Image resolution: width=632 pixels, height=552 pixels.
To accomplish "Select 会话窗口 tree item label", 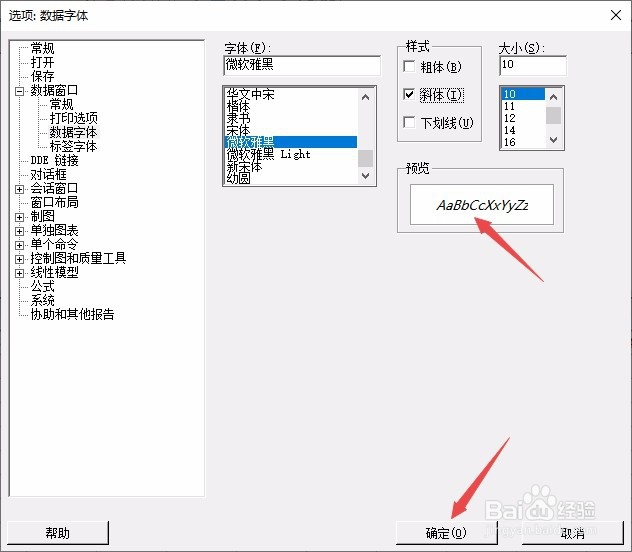I will click(54, 189).
